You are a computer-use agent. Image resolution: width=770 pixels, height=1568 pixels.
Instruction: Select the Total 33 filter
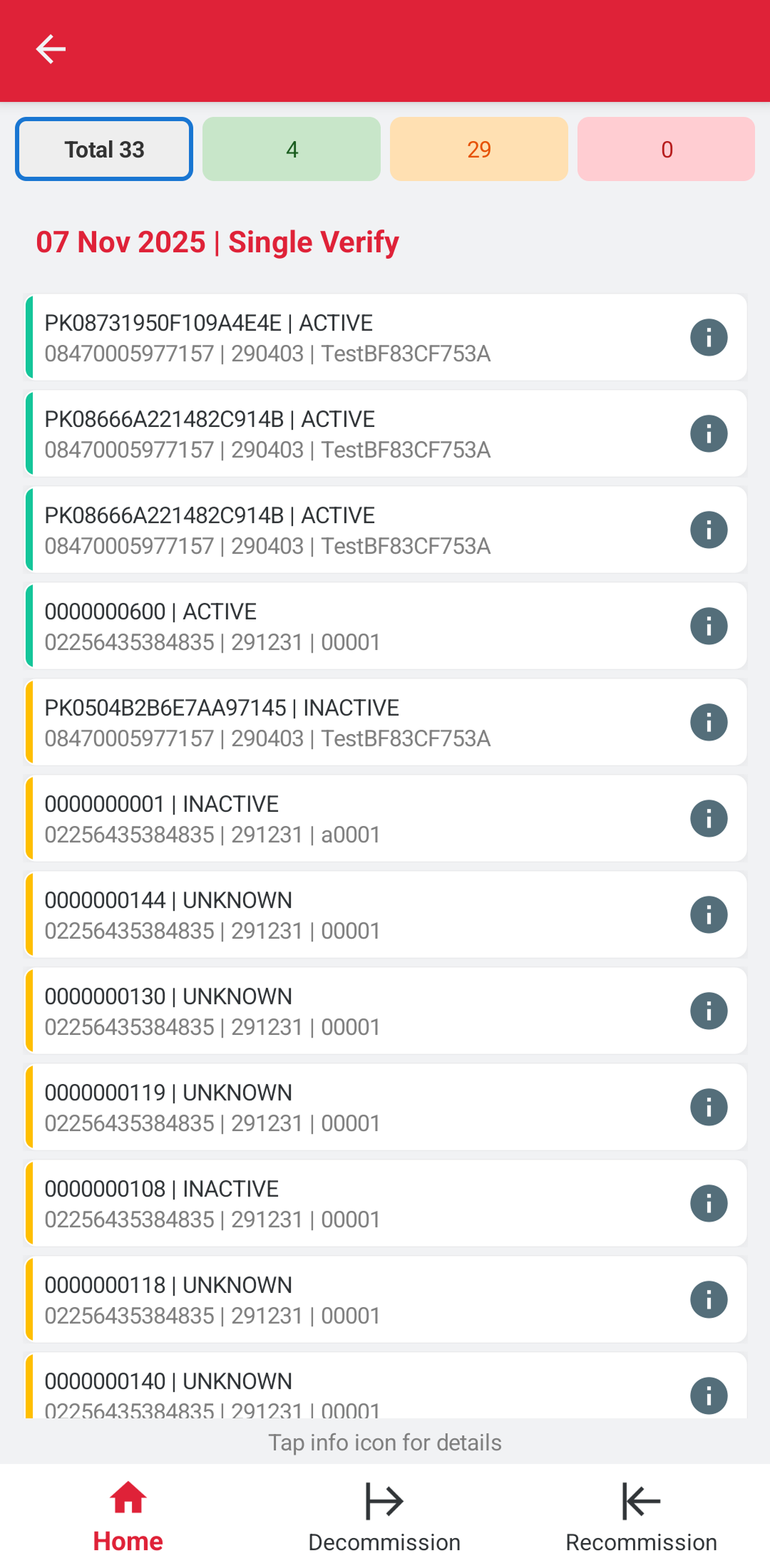click(104, 149)
